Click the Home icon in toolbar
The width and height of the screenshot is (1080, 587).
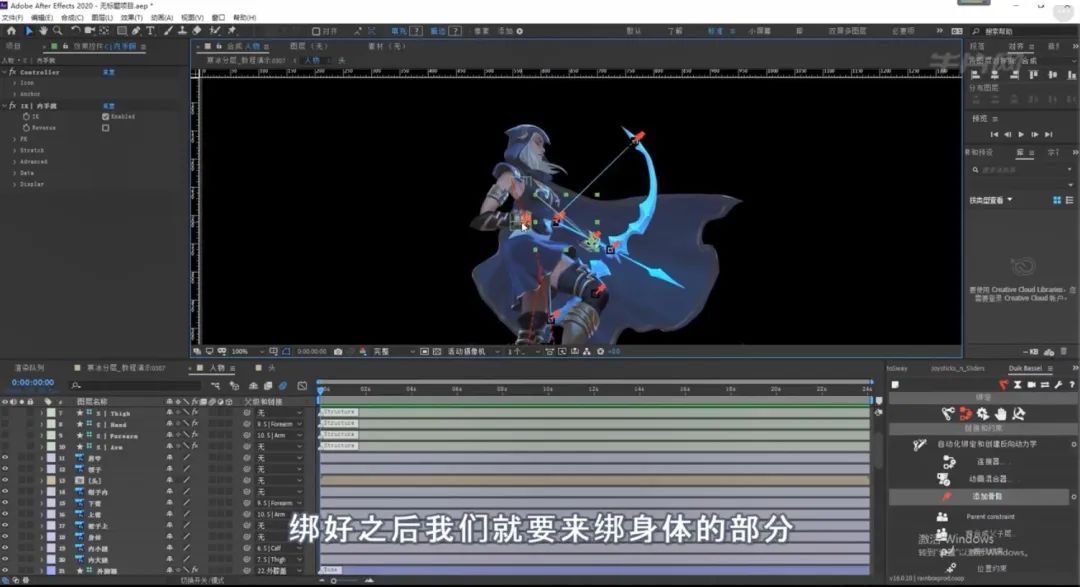[x=11, y=31]
